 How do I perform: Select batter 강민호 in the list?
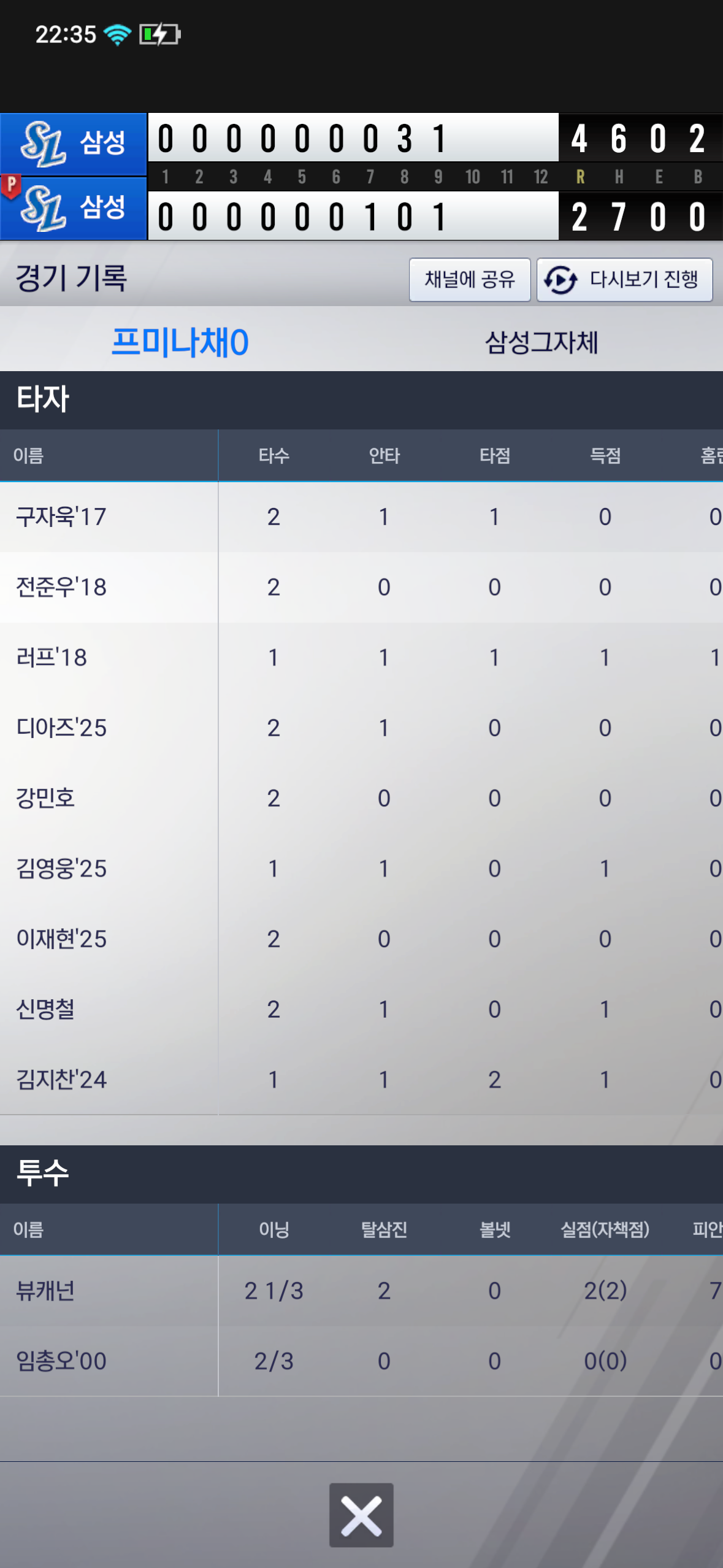tap(45, 797)
